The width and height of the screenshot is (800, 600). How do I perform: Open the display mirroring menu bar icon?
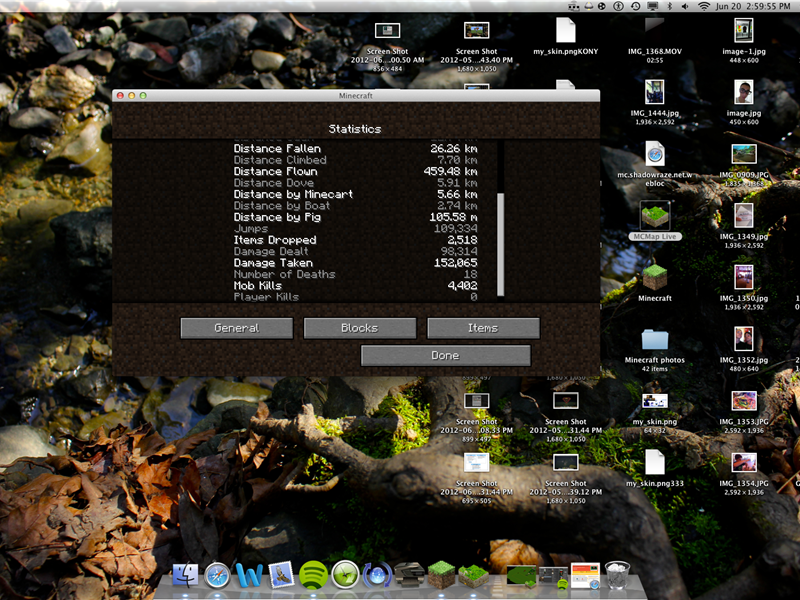pyautogui.click(x=653, y=6)
